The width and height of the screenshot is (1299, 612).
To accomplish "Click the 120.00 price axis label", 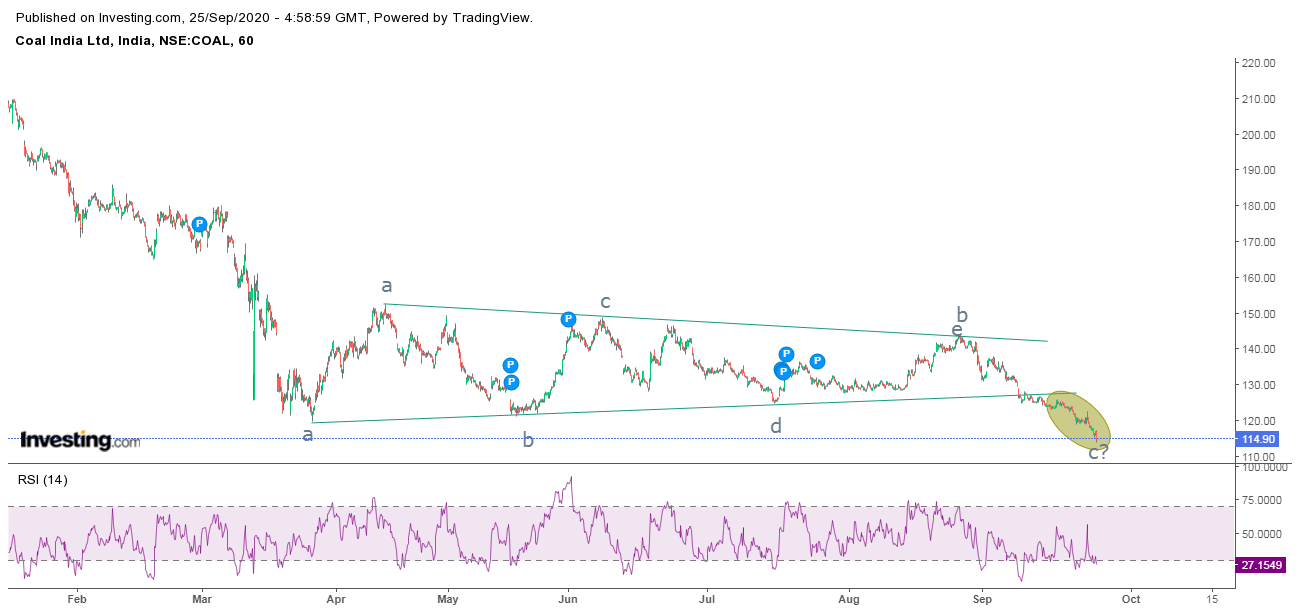I will pyautogui.click(x=1259, y=420).
